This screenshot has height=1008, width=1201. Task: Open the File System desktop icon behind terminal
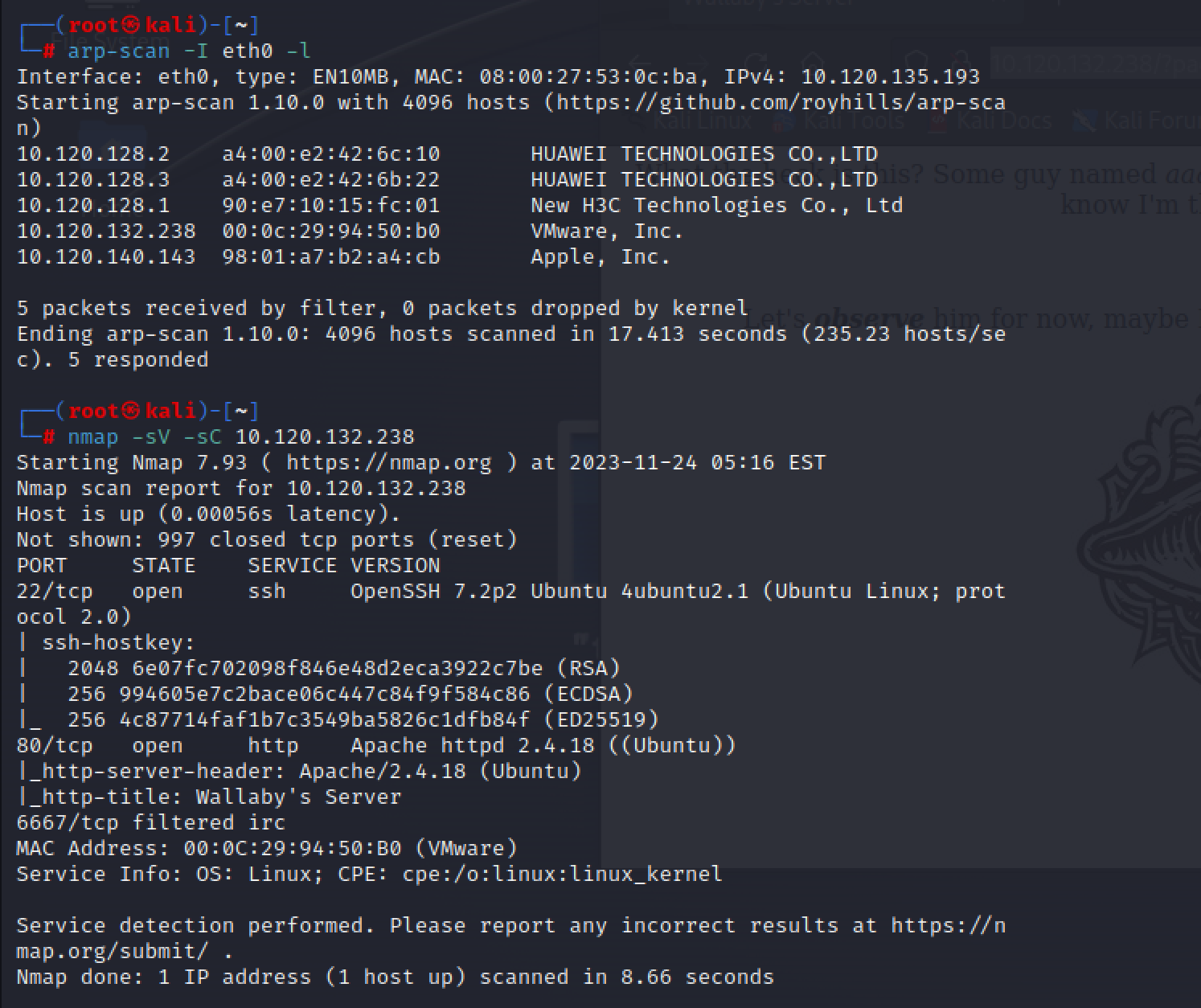pos(105,40)
